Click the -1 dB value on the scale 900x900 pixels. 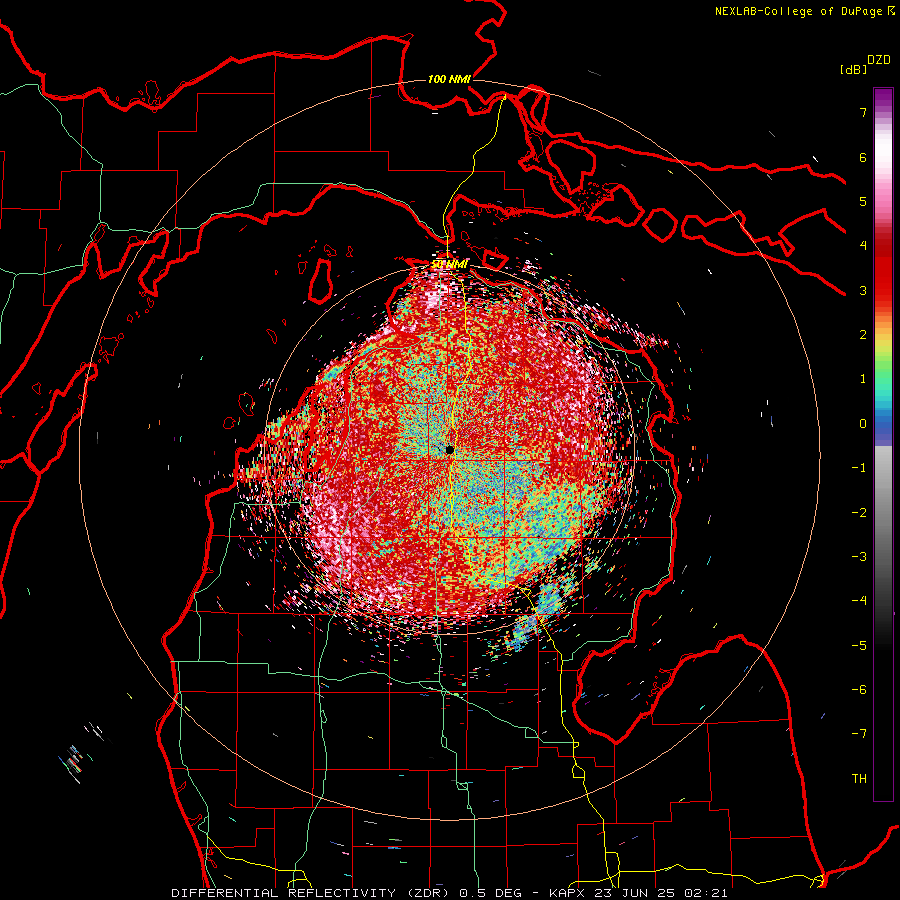pos(859,468)
